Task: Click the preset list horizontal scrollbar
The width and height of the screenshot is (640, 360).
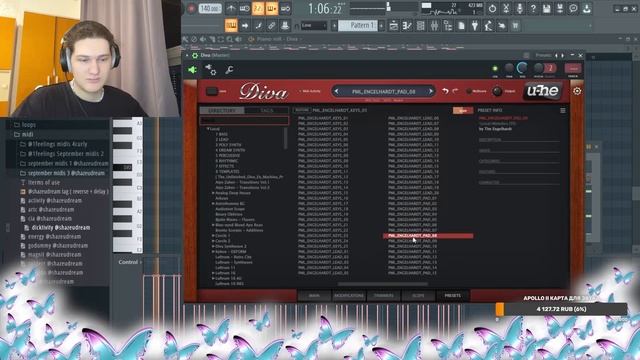Action: (382, 284)
